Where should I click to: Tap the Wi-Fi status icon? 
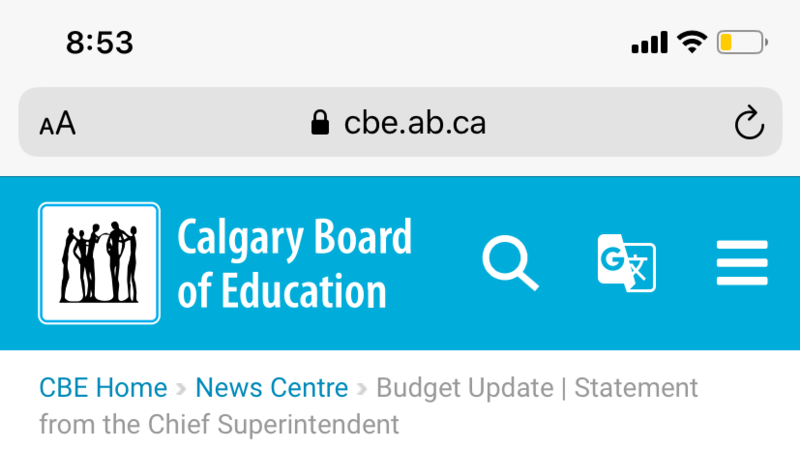point(691,42)
